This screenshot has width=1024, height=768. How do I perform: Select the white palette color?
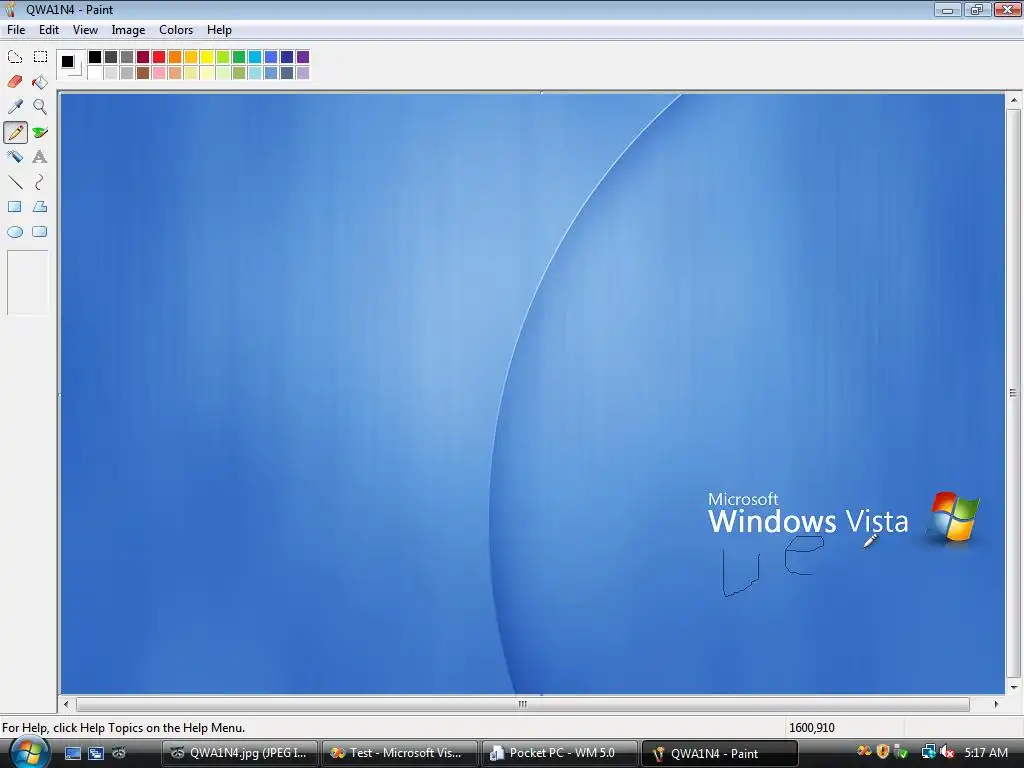click(x=95, y=72)
